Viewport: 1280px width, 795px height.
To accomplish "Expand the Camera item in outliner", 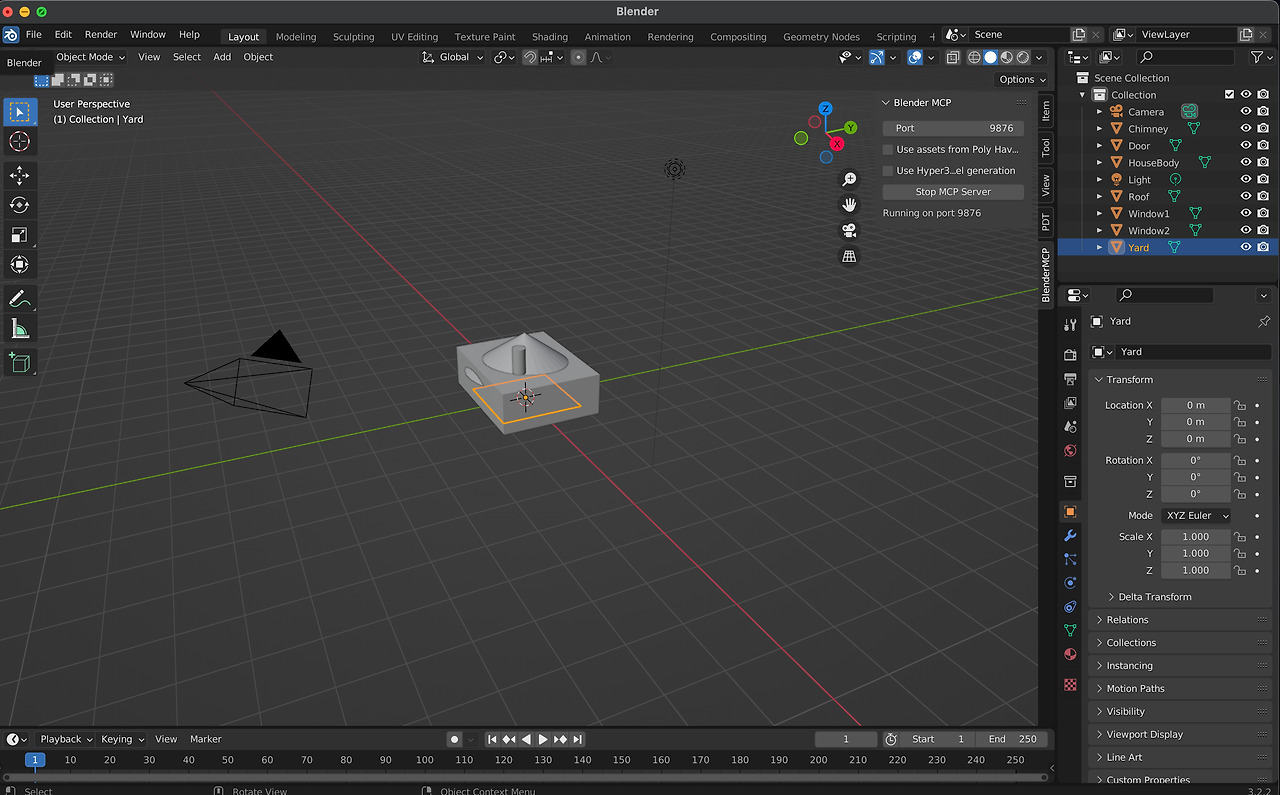I will click(x=1099, y=112).
